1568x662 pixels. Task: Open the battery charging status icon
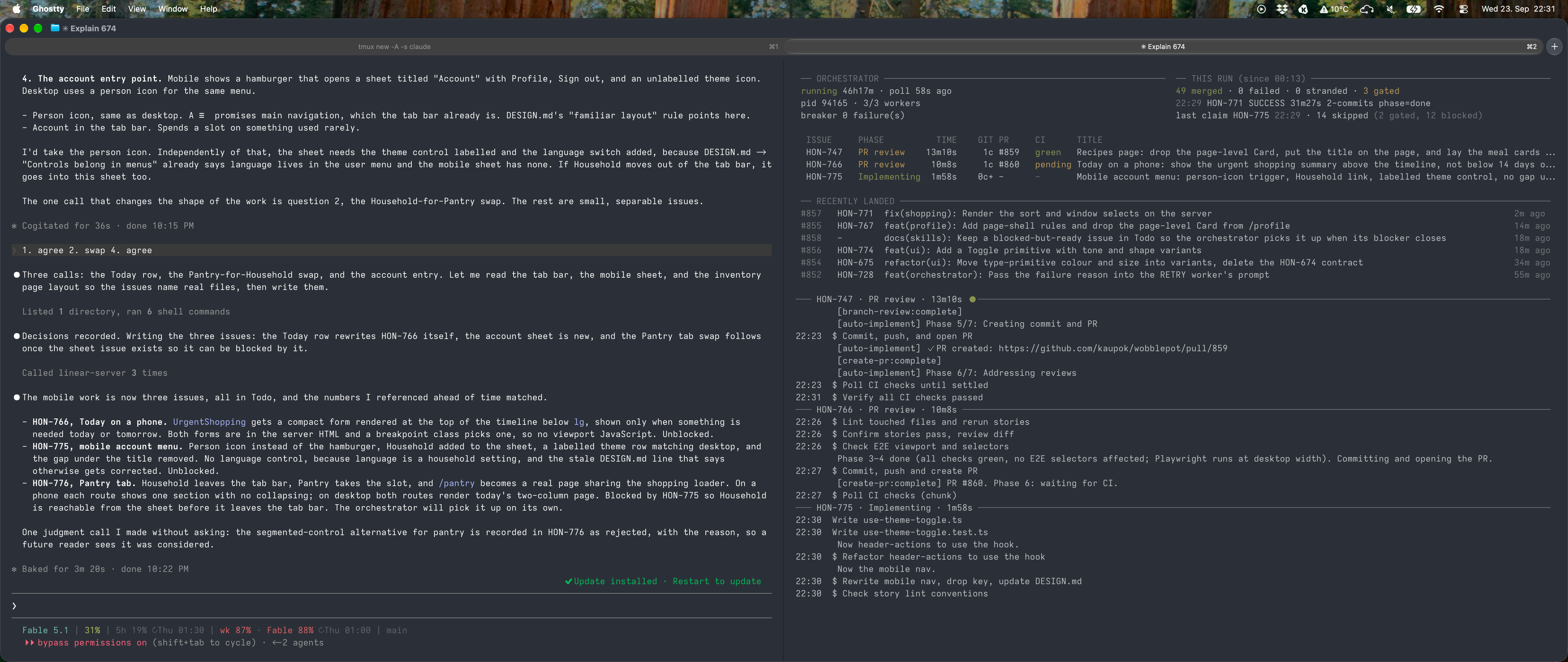[1413, 9]
